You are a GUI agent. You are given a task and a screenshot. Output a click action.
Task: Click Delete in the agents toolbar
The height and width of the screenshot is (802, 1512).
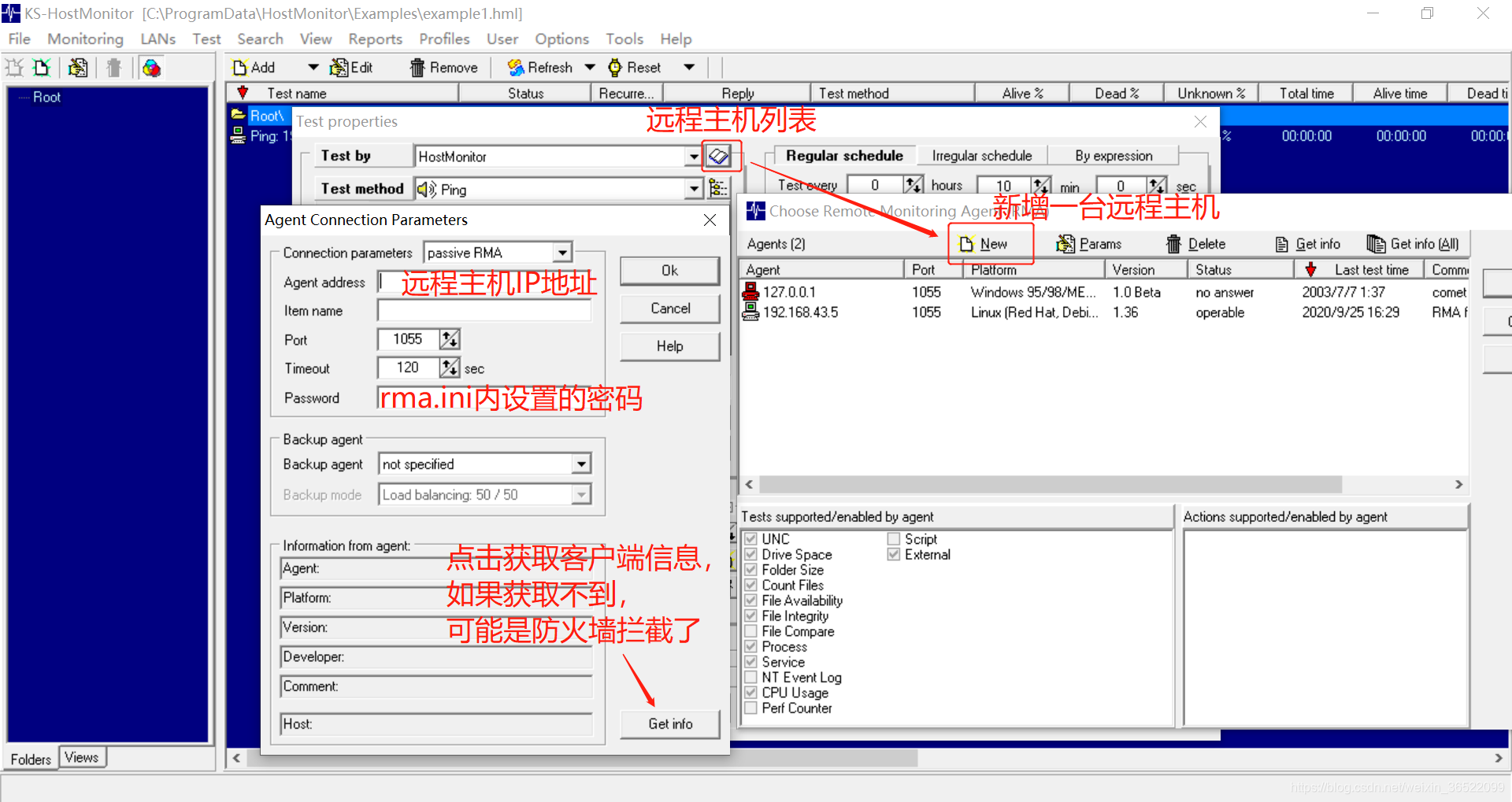1195,244
